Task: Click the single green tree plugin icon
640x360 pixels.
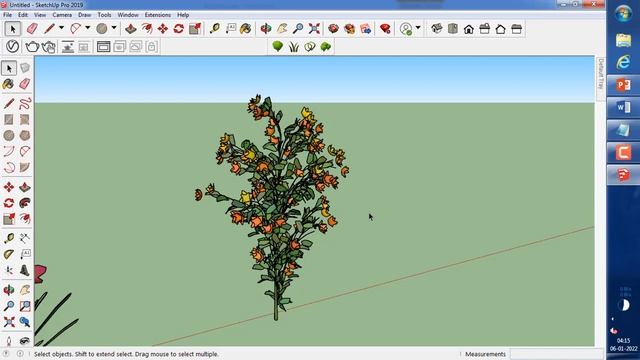Action: pyautogui.click(x=278, y=47)
